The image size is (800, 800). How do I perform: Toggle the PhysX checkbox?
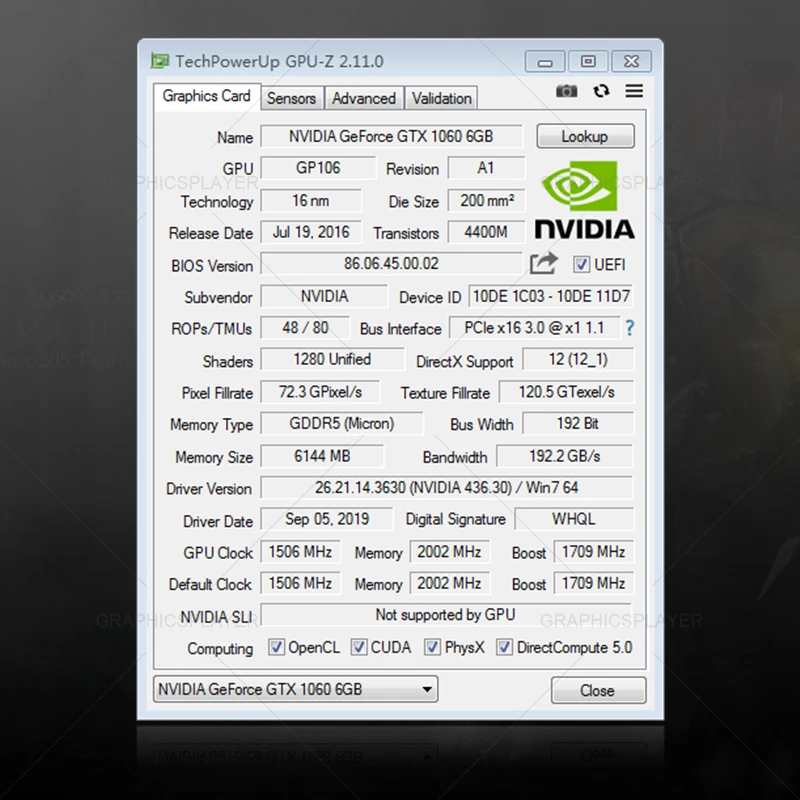point(433,647)
